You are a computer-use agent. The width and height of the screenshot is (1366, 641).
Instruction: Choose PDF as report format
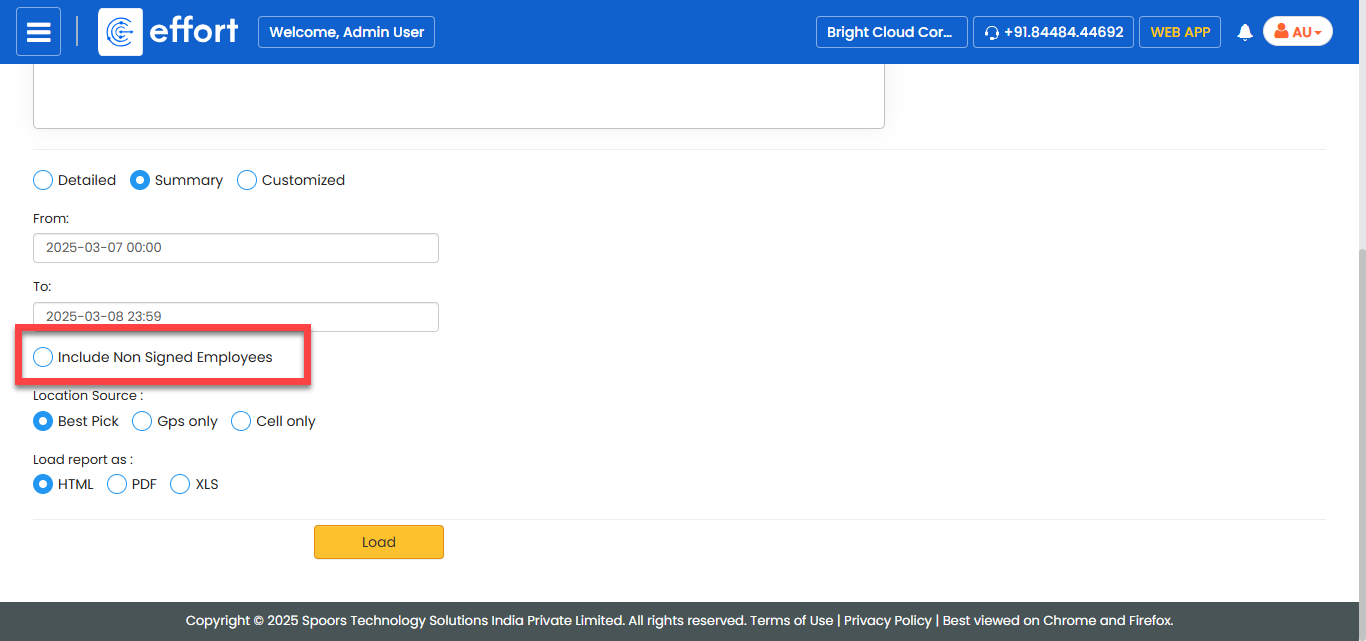[117, 484]
